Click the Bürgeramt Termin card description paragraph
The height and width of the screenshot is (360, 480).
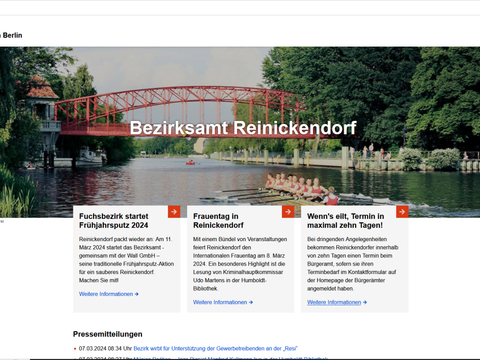click(x=353, y=264)
